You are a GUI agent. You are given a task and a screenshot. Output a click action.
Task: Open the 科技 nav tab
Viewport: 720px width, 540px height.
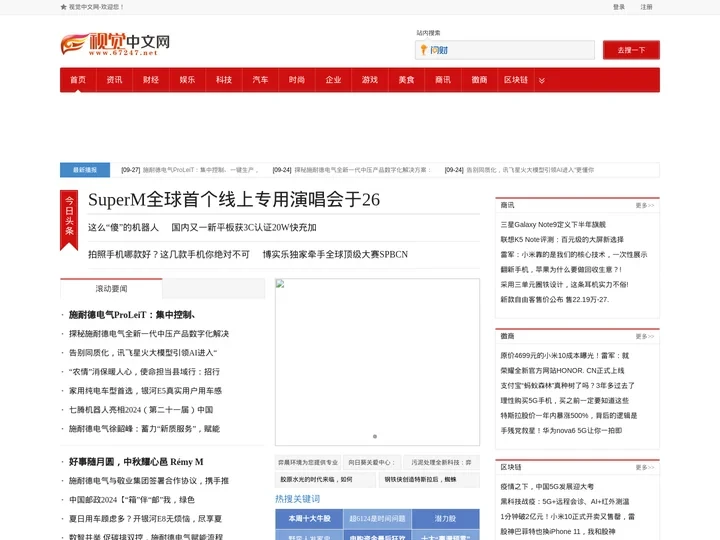224,80
